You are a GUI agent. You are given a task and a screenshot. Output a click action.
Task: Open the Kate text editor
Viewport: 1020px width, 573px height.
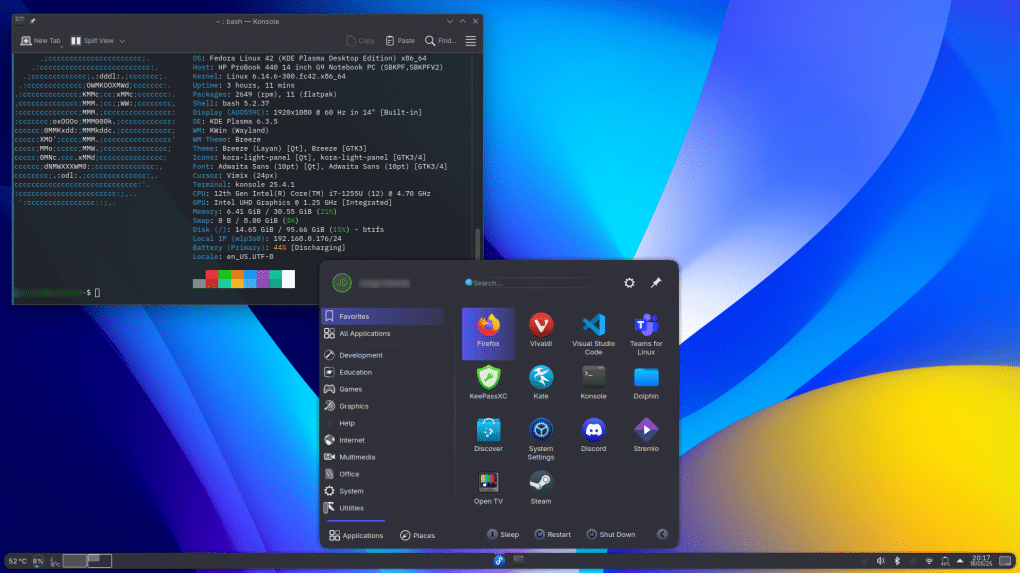(541, 382)
